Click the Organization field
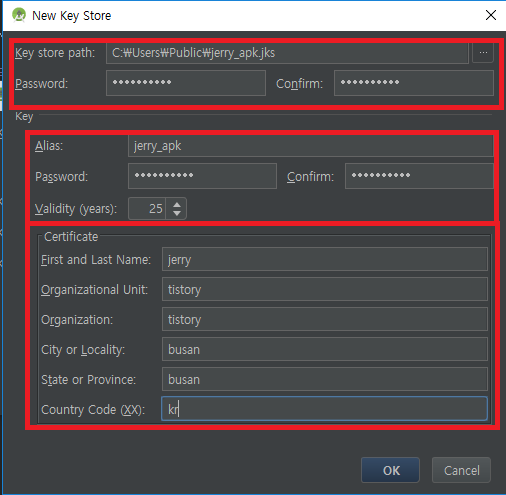This screenshot has height=495, width=506. pos(325,319)
